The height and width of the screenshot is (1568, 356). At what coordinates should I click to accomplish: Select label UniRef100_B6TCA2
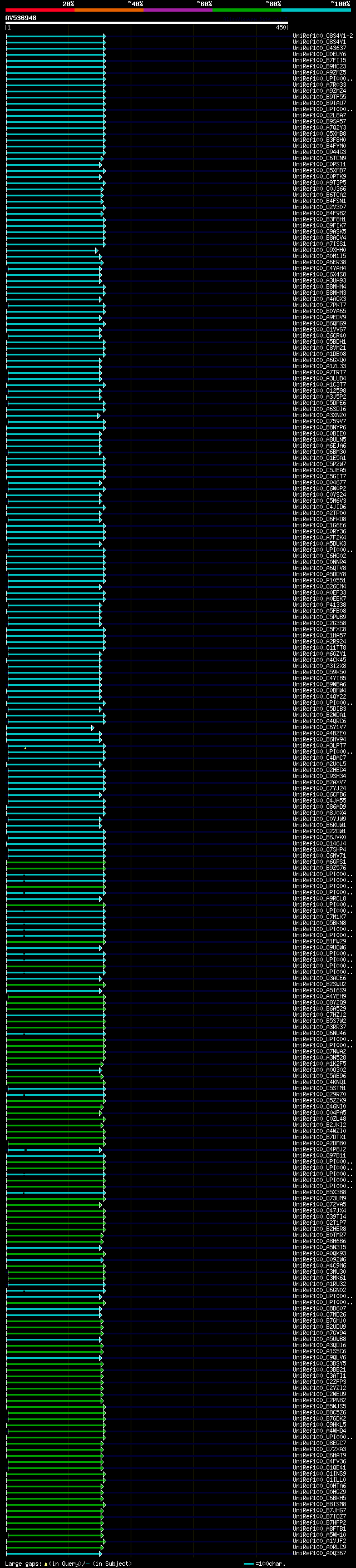[x=319, y=195]
